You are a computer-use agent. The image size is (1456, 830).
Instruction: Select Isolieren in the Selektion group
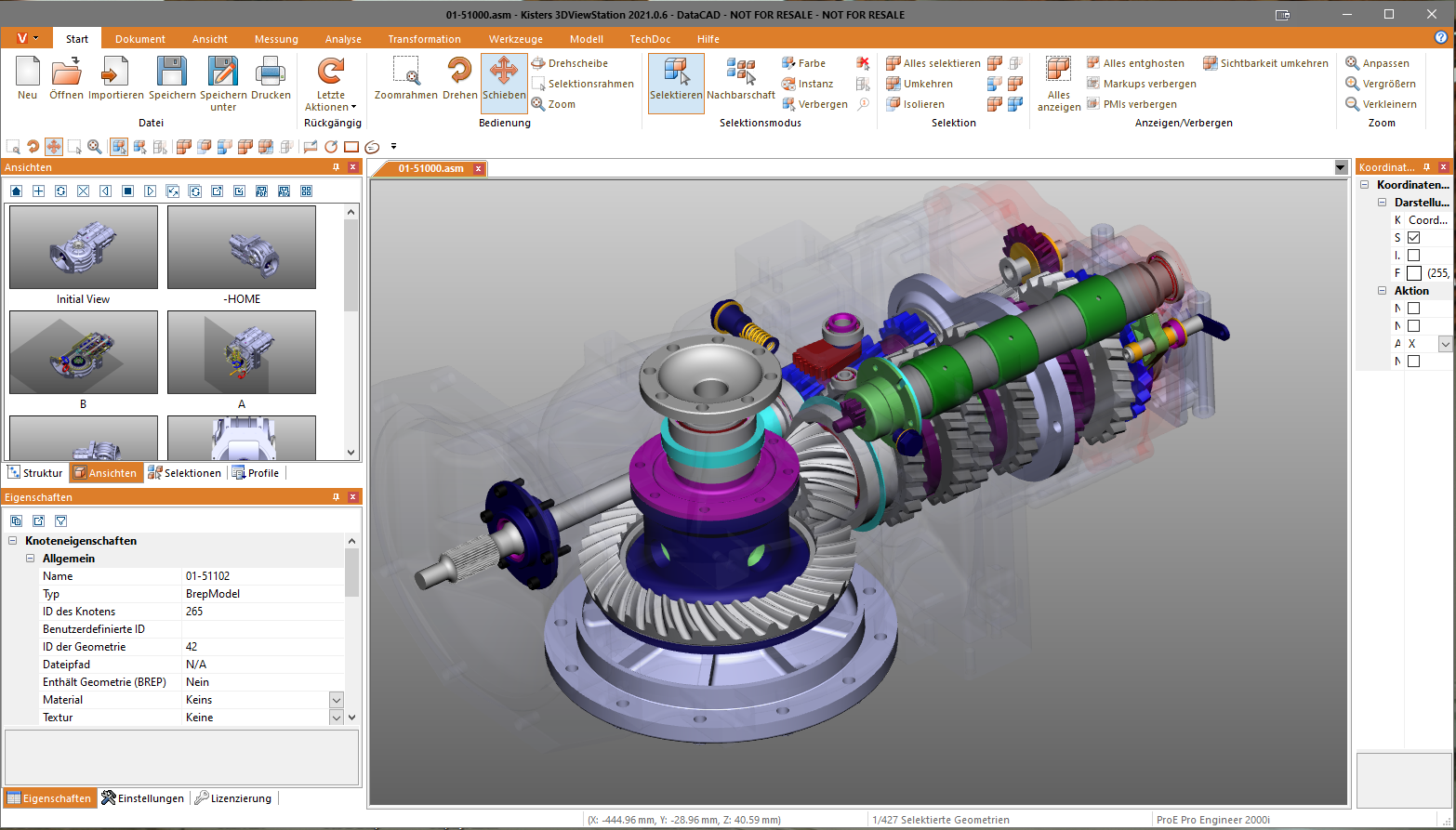point(923,103)
